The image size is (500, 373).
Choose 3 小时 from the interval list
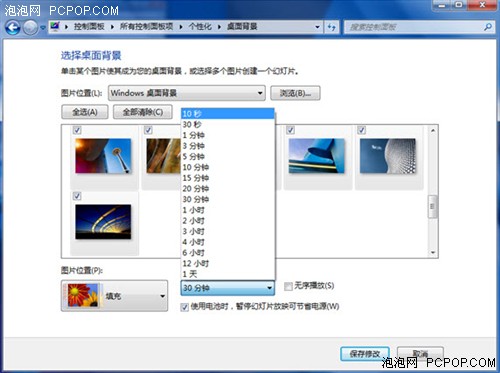pos(228,231)
